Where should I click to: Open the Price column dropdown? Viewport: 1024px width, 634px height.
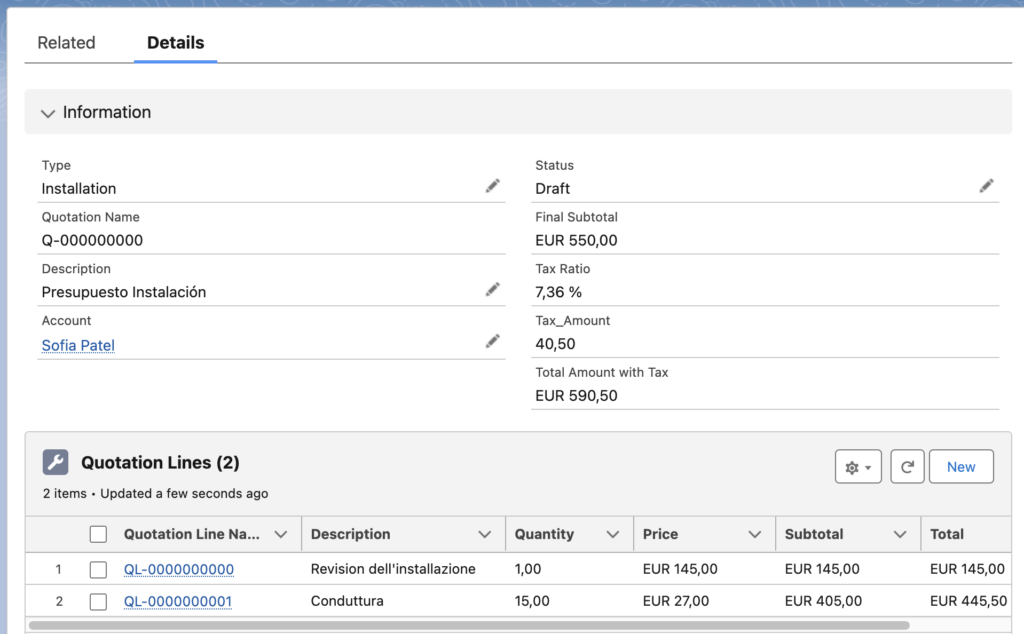pyautogui.click(x=755, y=534)
